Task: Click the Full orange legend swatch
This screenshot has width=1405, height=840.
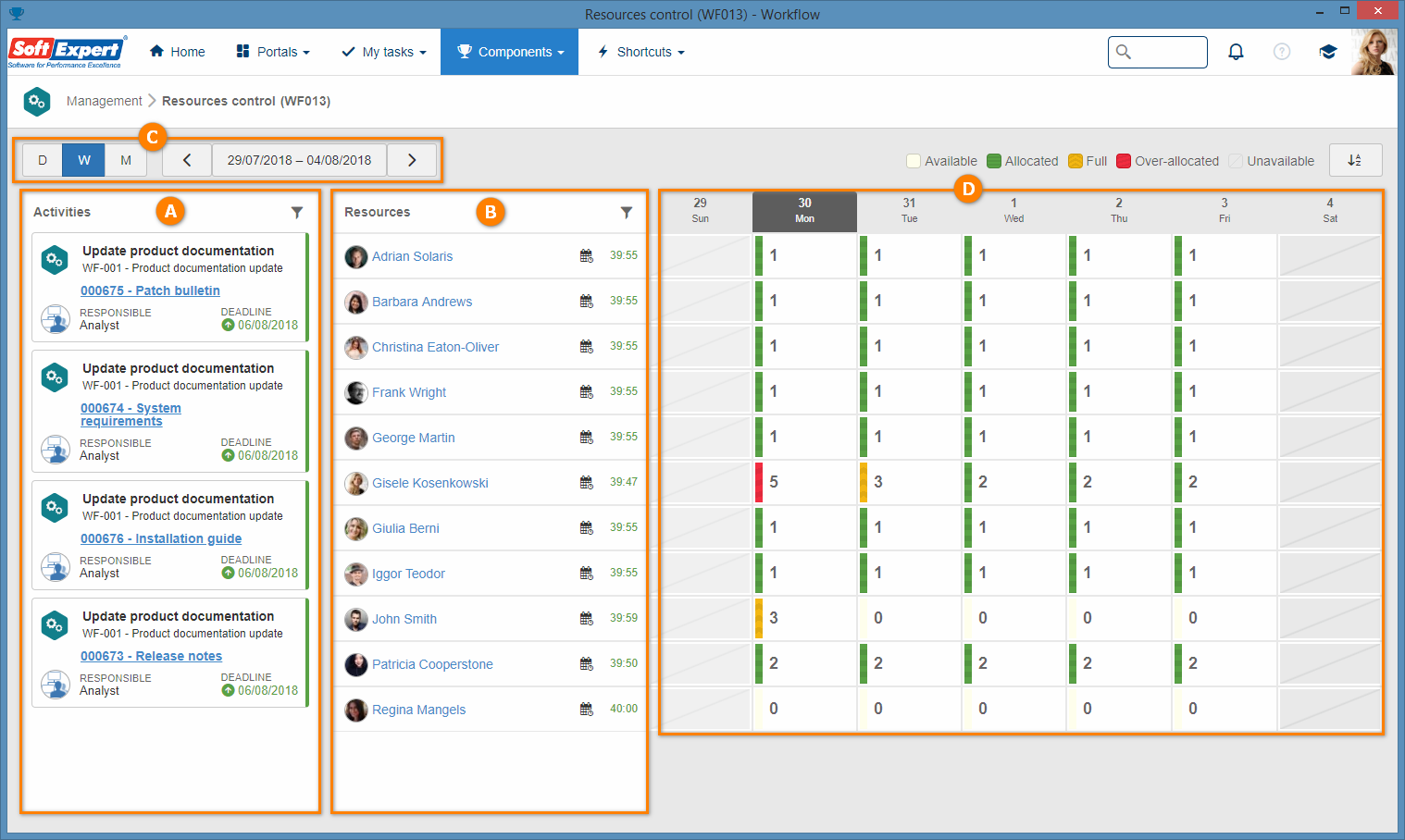Action: 1076,161
